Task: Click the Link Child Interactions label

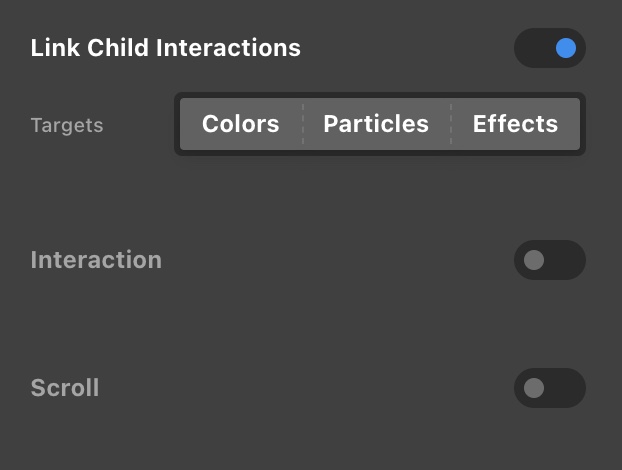Action: coord(165,48)
